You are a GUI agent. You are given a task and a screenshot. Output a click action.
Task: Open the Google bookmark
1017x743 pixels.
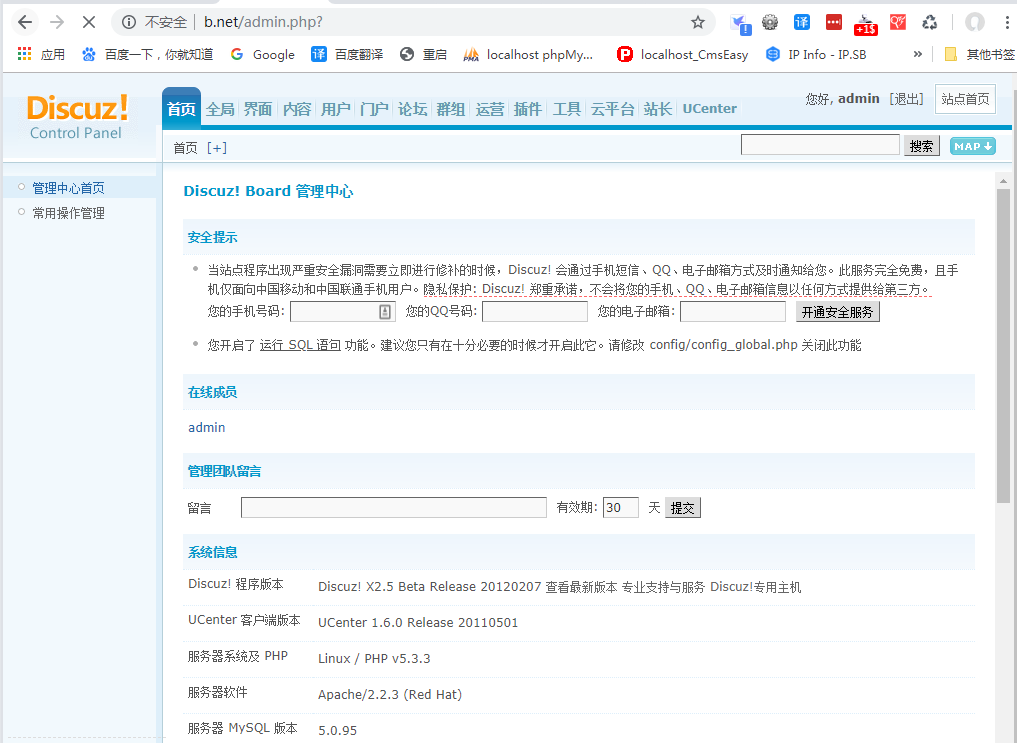(x=263, y=54)
